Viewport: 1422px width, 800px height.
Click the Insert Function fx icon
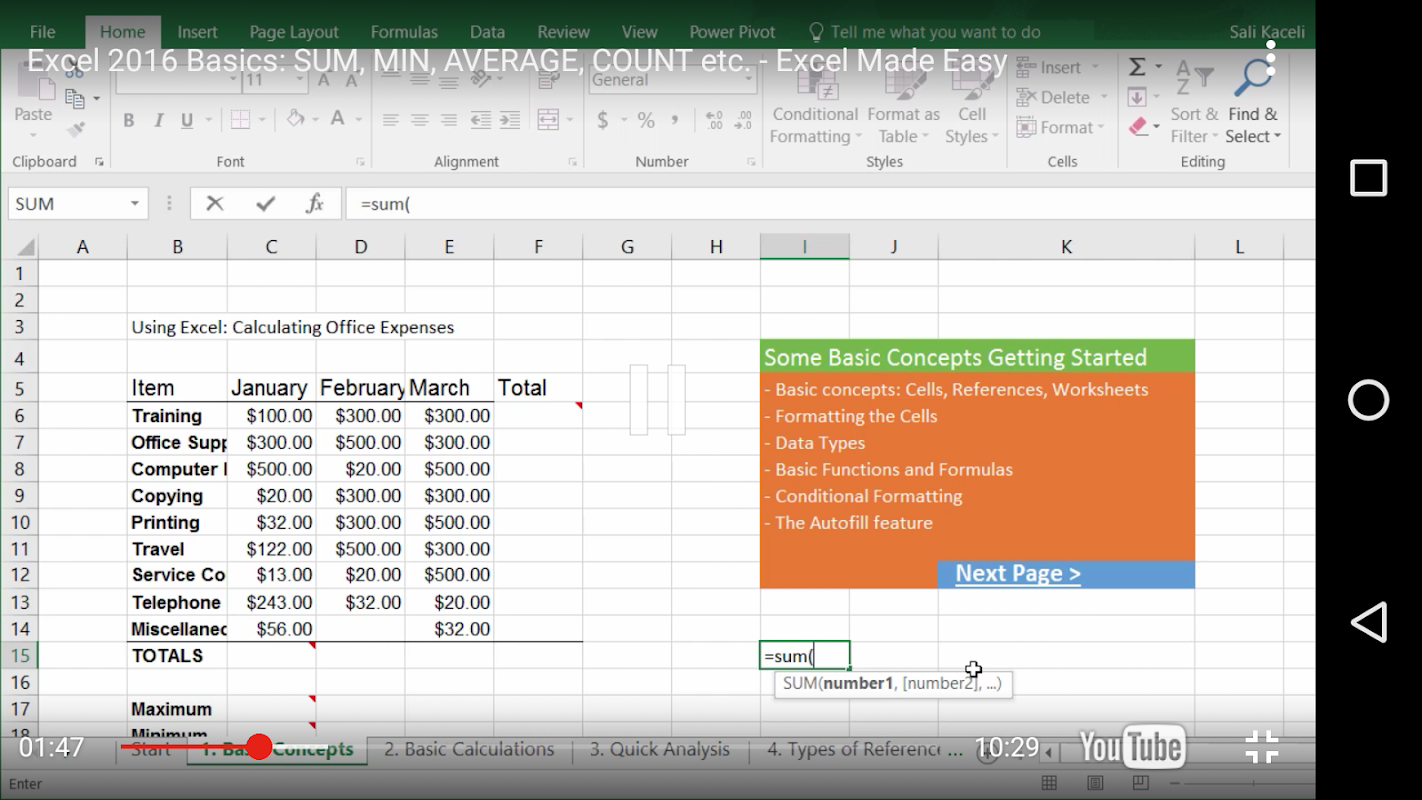click(315, 204)
